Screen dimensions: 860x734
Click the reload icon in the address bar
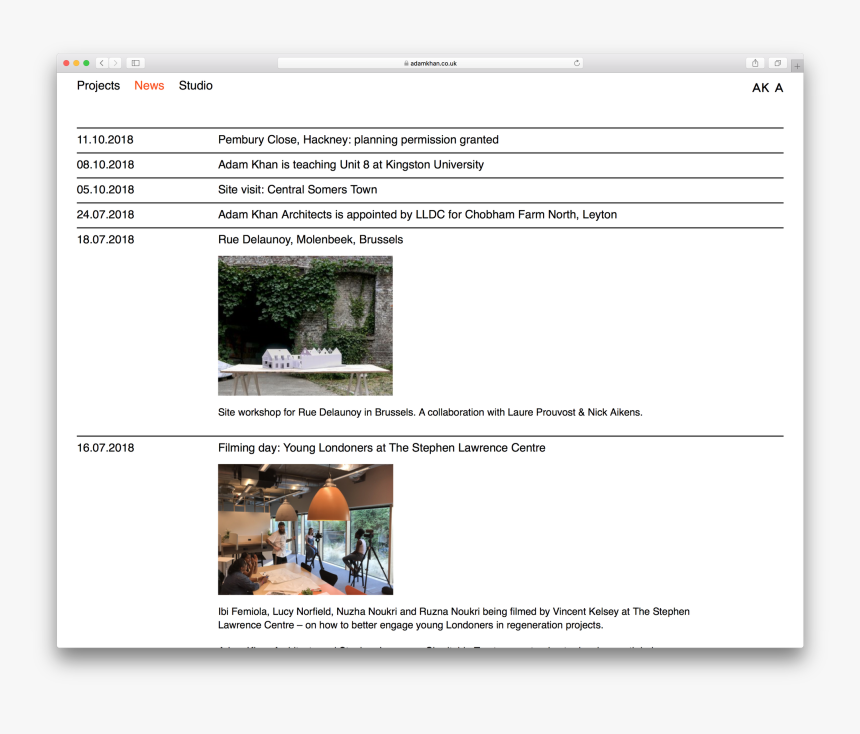pos(577,62)
